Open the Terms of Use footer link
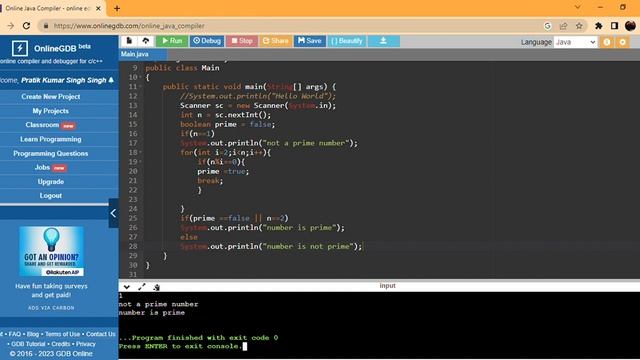 point(62,334)
